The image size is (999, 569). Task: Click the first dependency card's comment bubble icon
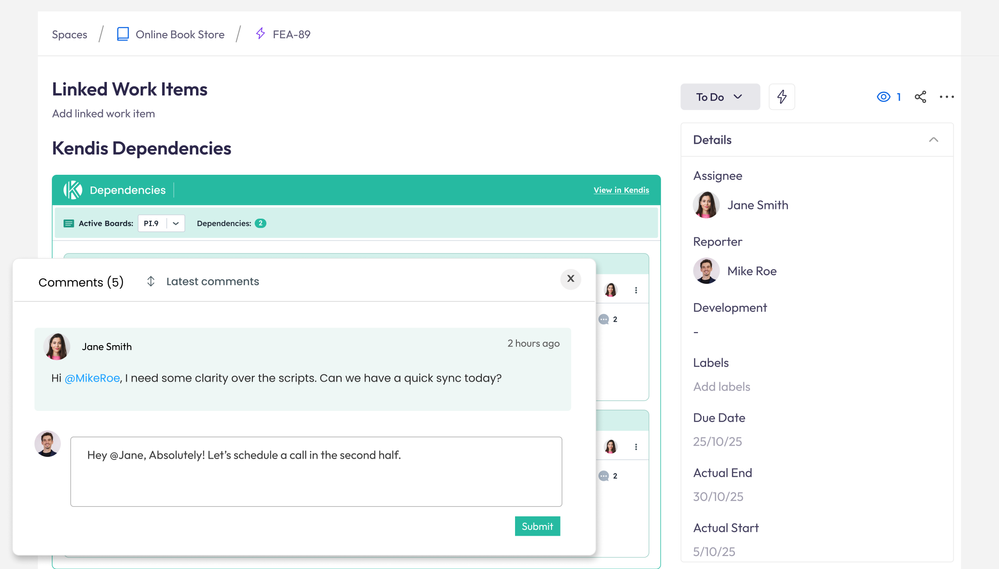point(603,319)
